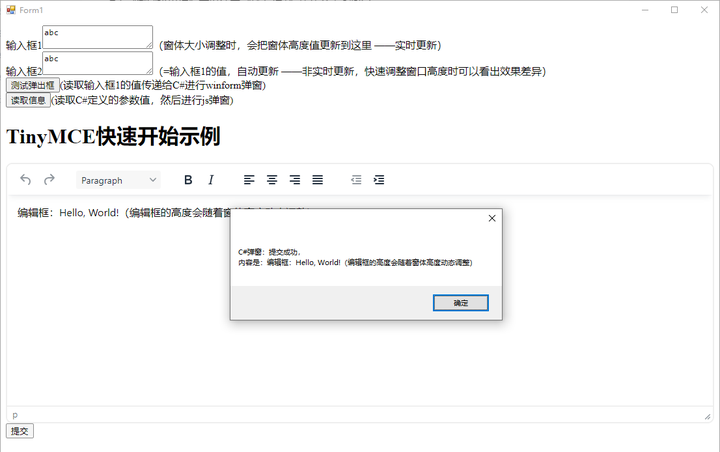Viewport: 720px width, 452px height.
Task: Toggle italic formatting
Action: click(x=211, y=180)
